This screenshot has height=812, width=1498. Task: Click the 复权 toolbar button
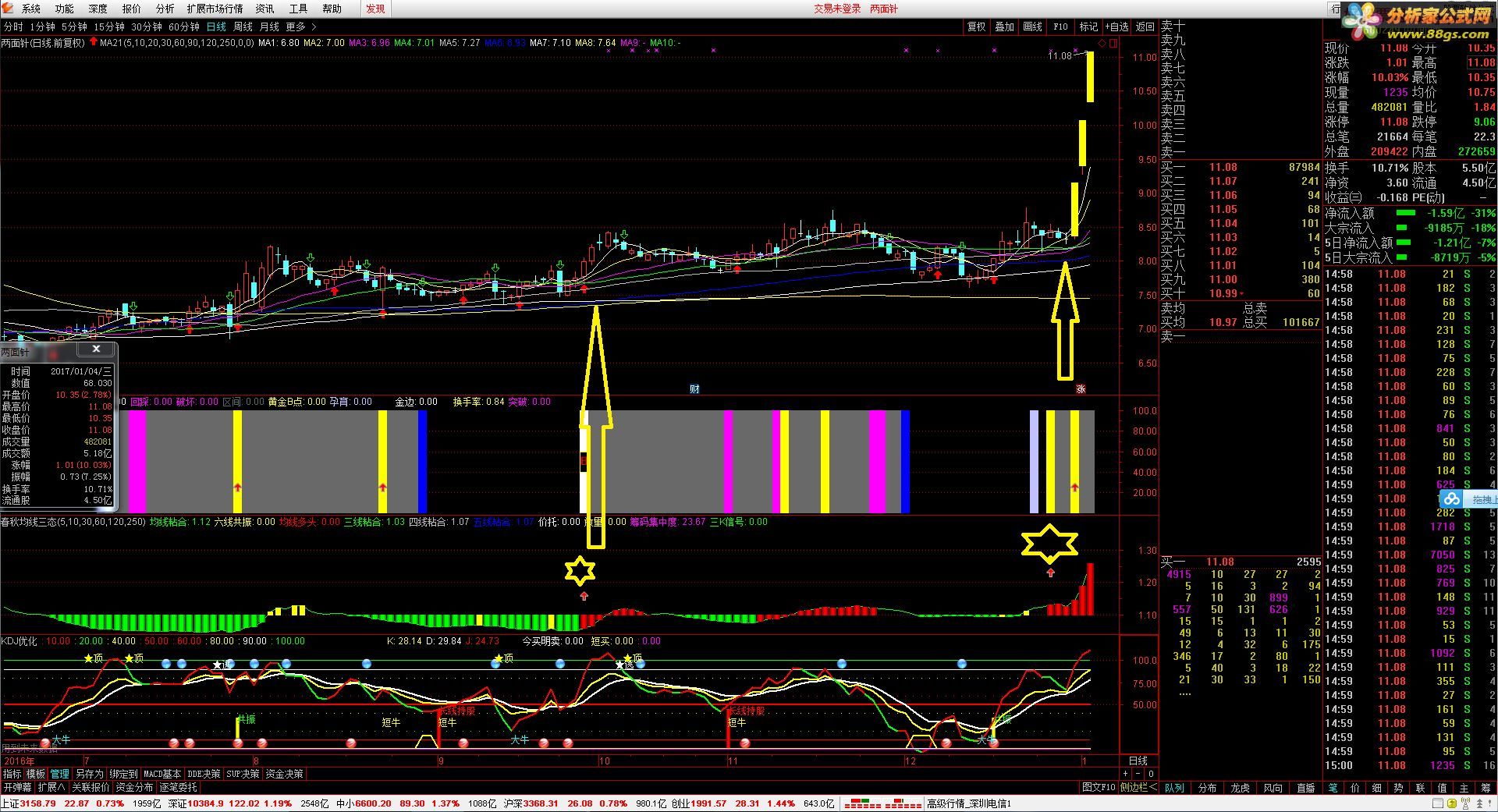click(976, 27)
